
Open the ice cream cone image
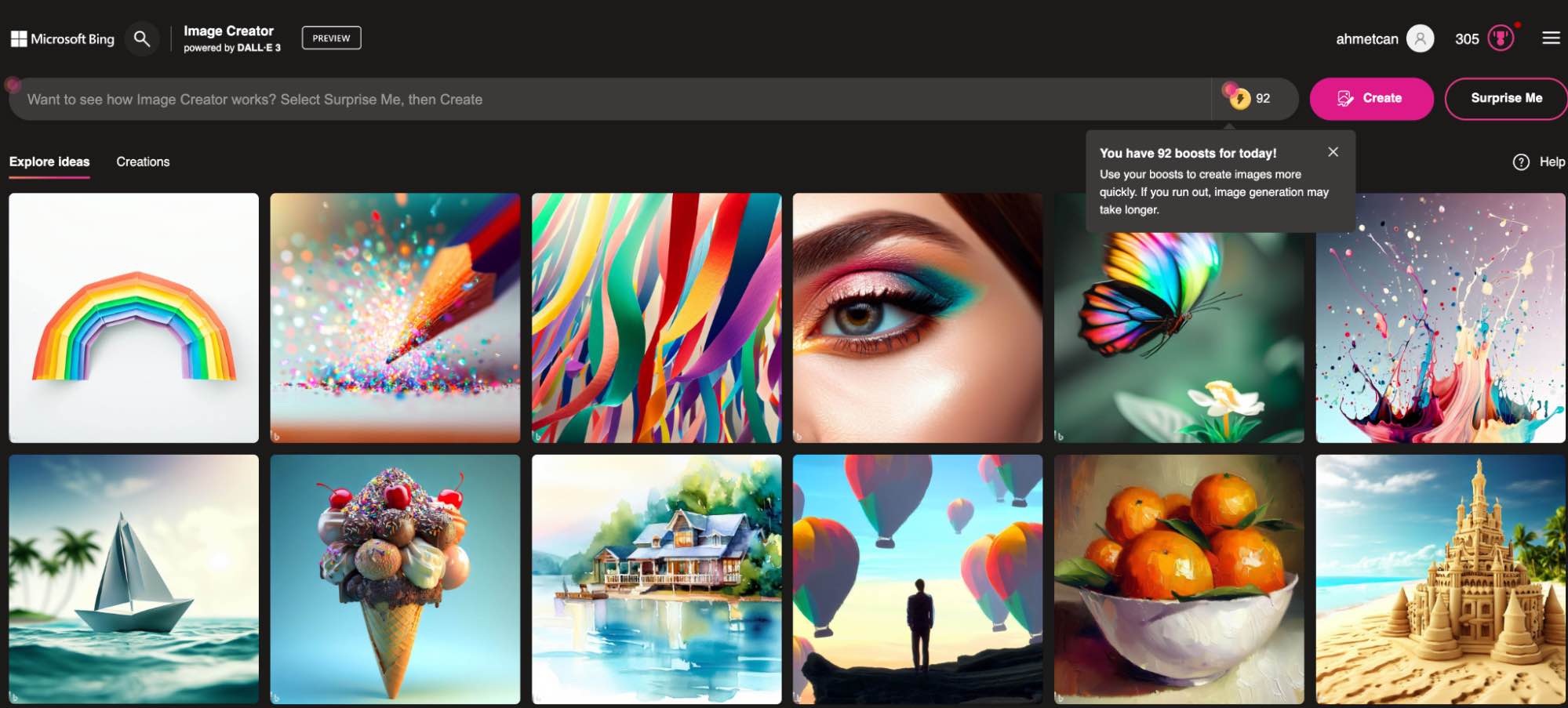tap(395, 579)
